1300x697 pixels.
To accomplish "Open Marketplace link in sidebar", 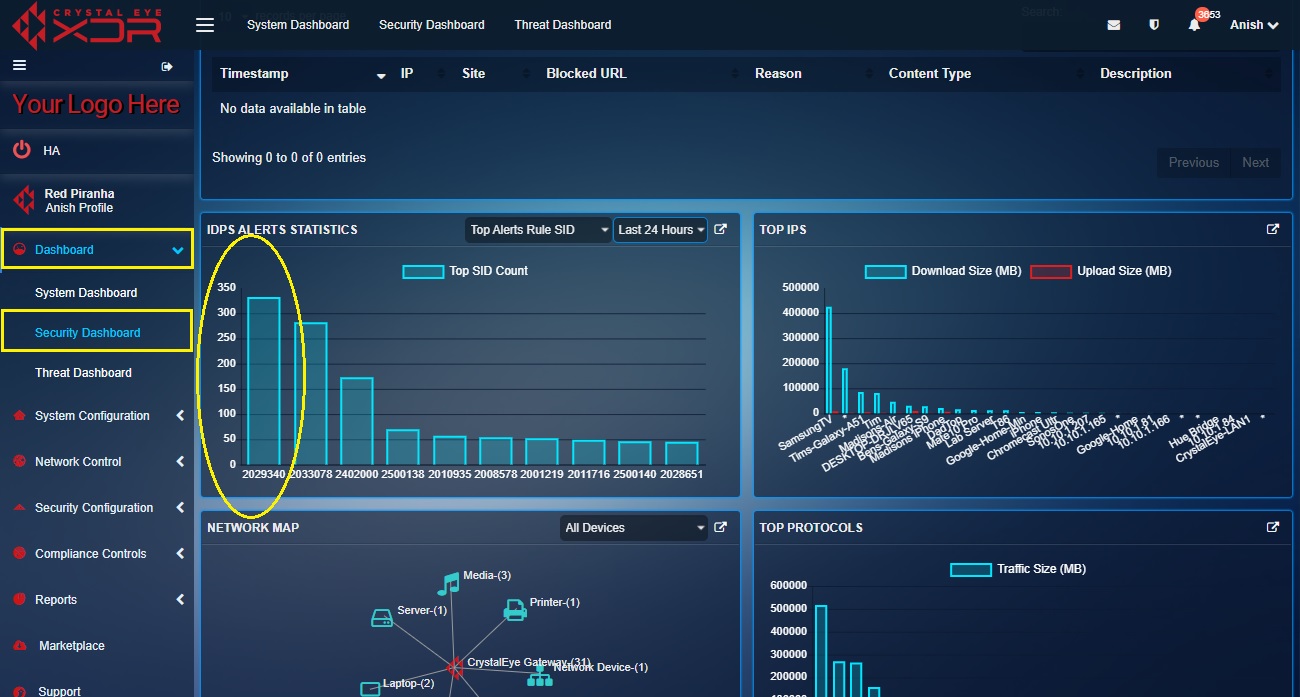I will coord(72,646).
